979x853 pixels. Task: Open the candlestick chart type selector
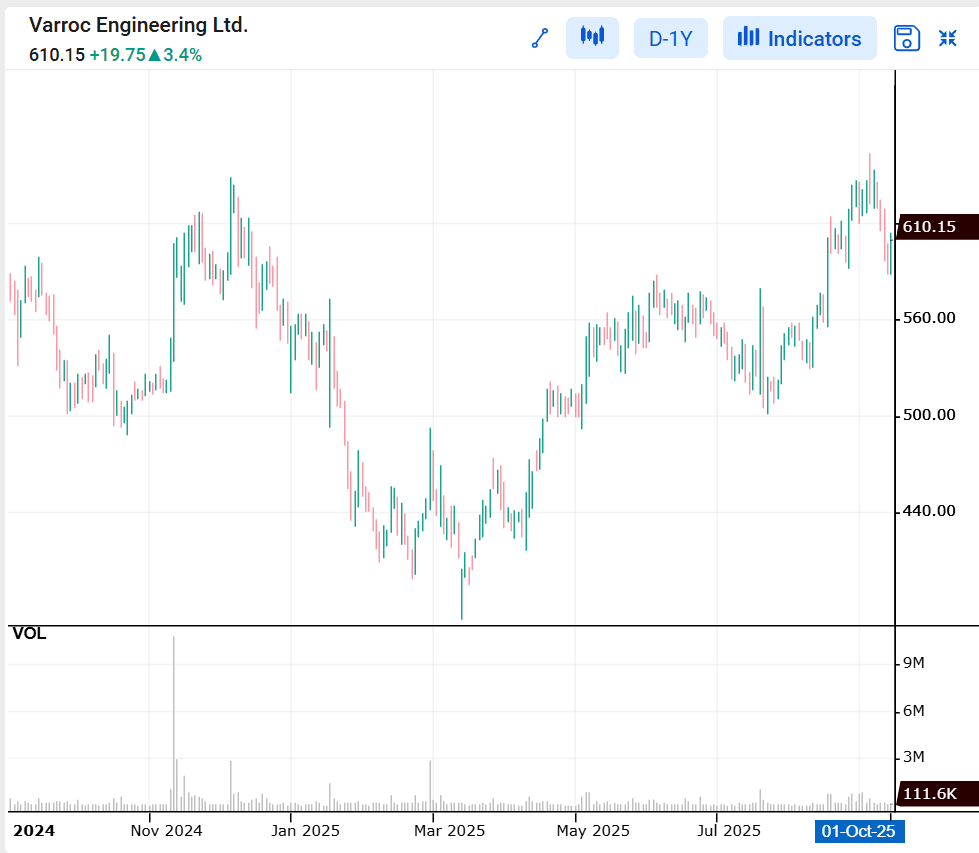[x=592, y=38]
